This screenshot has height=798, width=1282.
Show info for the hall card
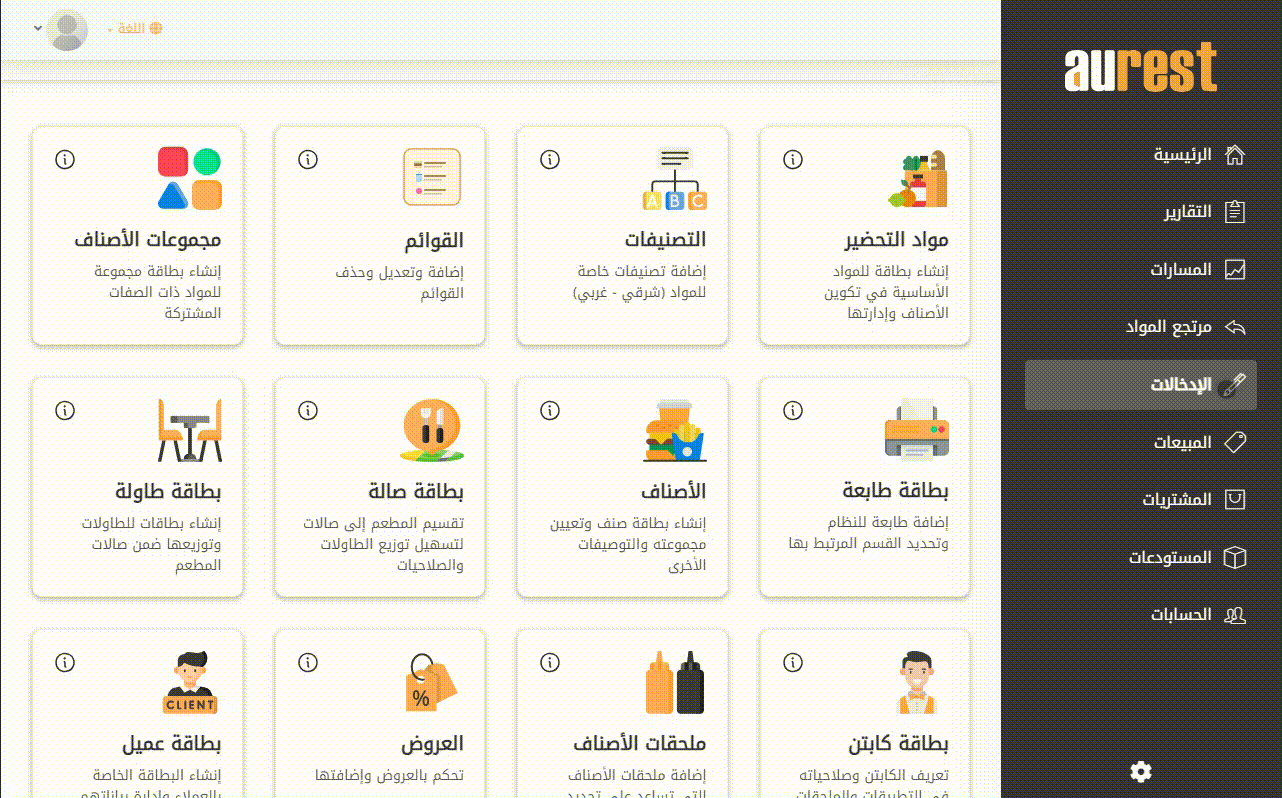coord(308,410)
